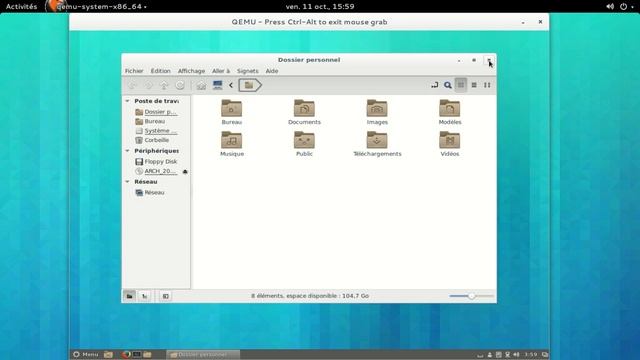The image size is (640, 360).
Task: Open the guest panel user applet
Action: coord(490,355)
